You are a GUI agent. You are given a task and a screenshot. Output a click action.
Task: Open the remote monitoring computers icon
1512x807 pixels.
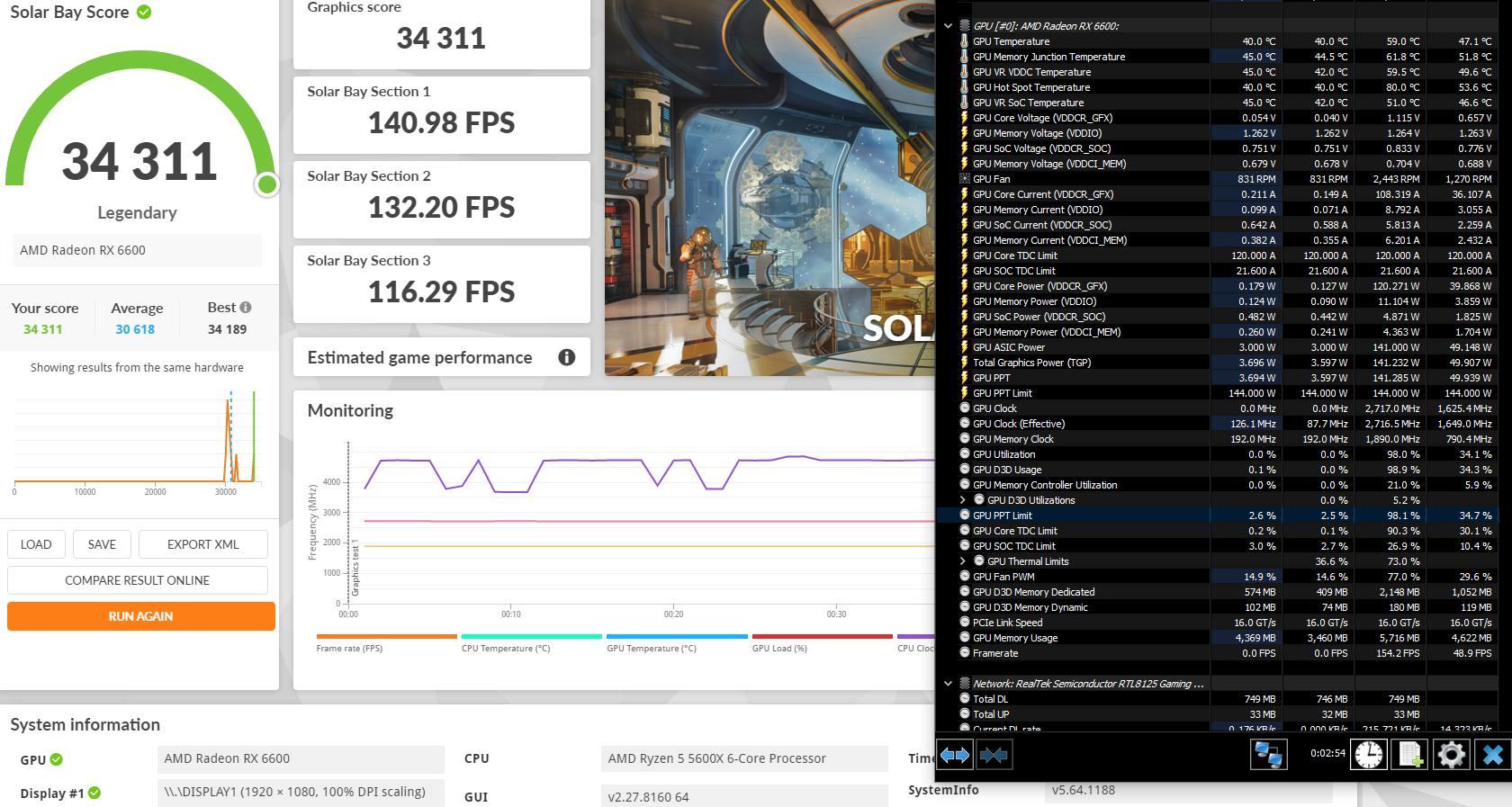coord(1268,755)
